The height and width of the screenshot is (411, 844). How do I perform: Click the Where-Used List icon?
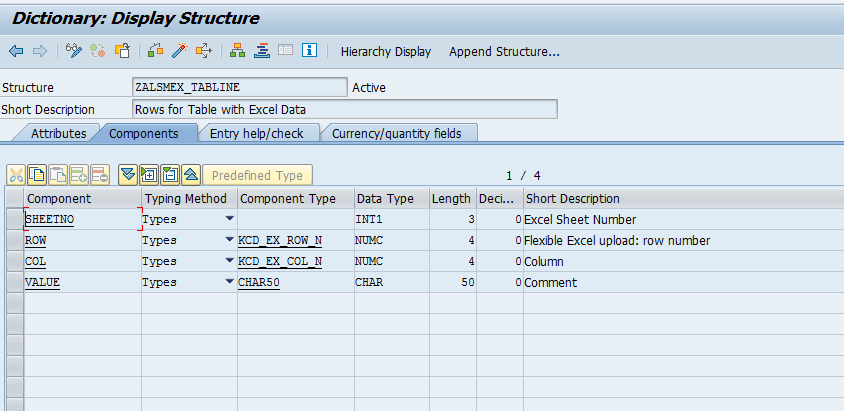pyautogui.click(x=204, y=51)
